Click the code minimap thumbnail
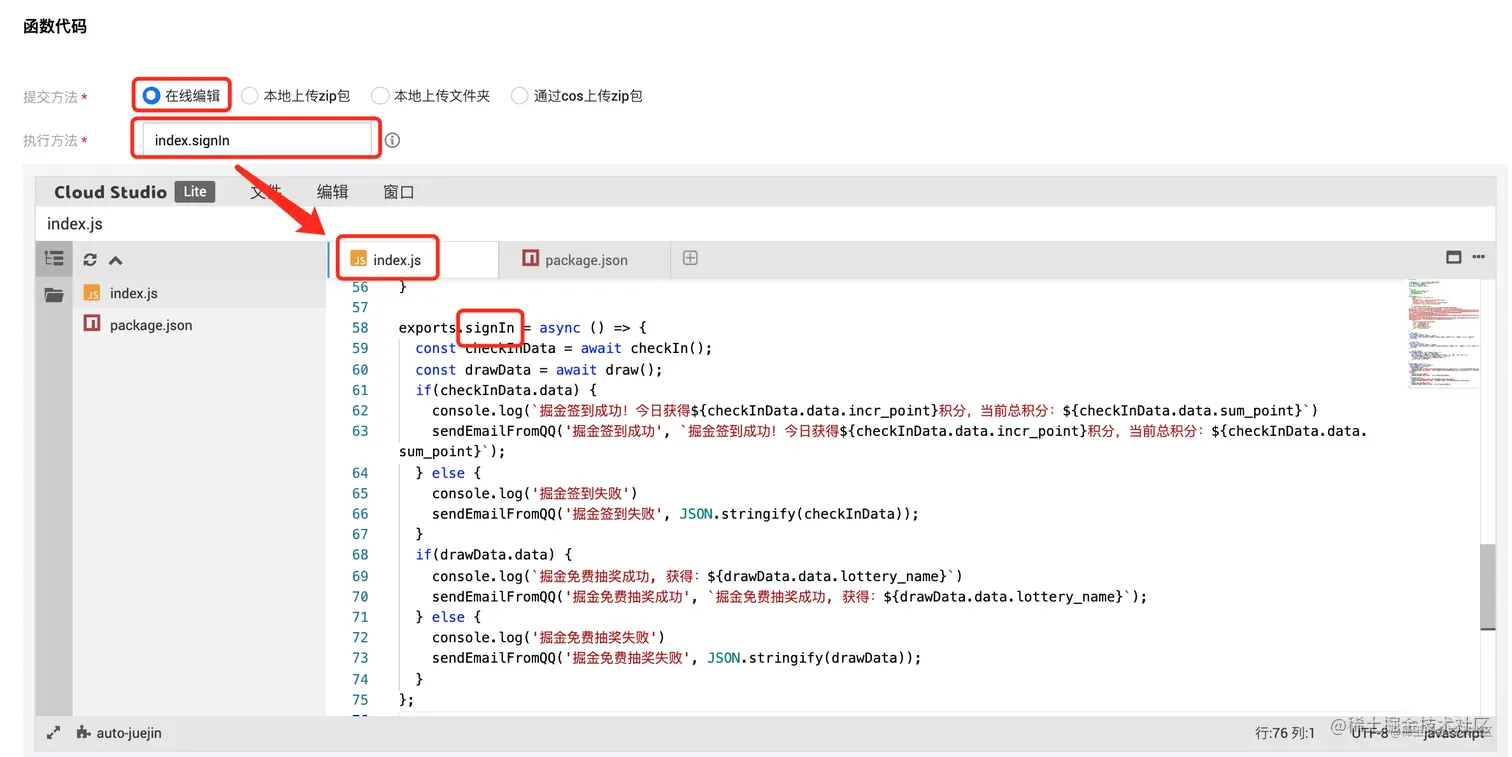Screen dimensions: 1512x757 click(1443, 333)
